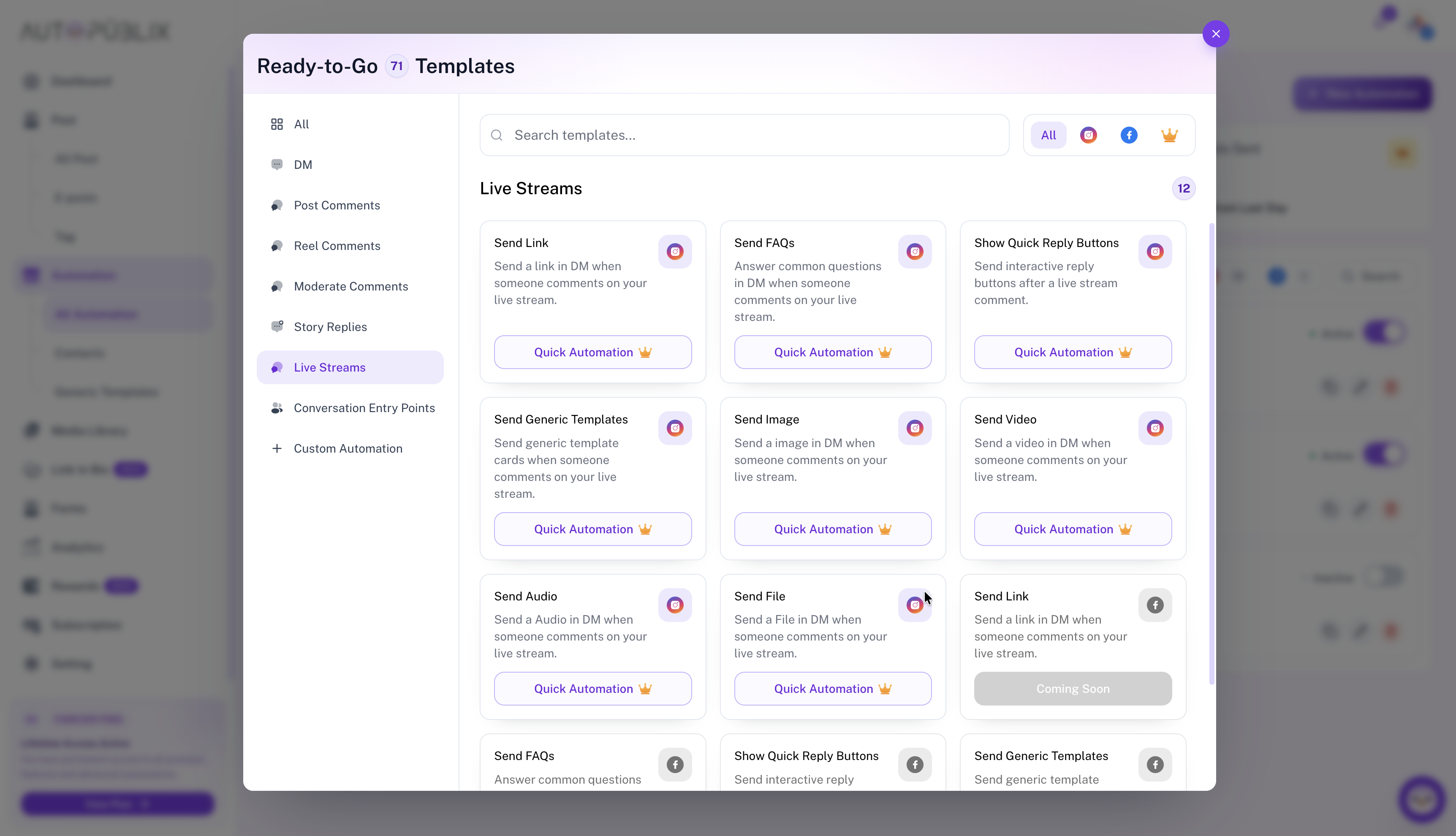Click the "Send Image" card title
The height and width of the screenshot is (836, 1456).
pyautogui.click(x=766, y=420)
